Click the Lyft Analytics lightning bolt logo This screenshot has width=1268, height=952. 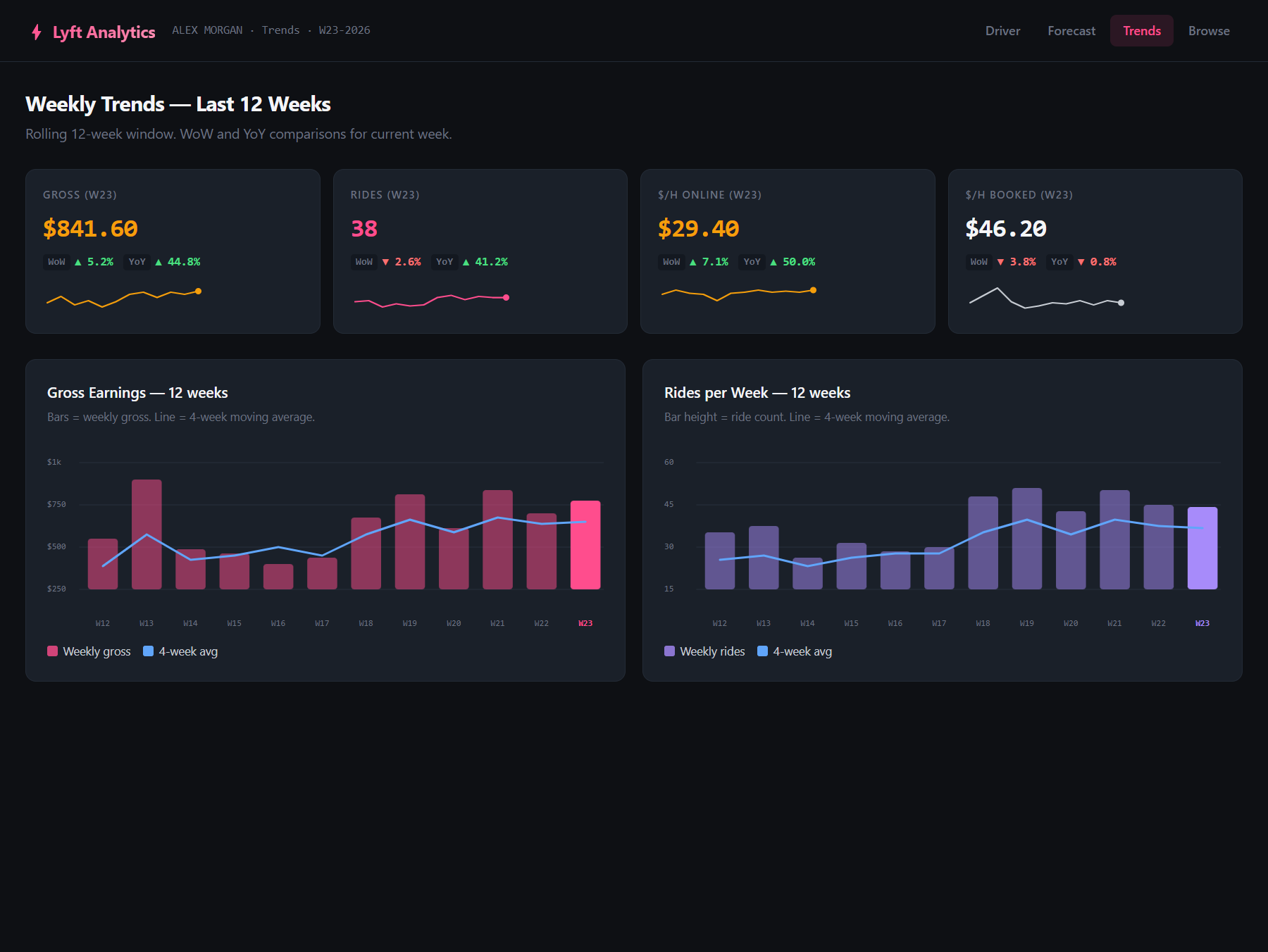tap(37, 32)
